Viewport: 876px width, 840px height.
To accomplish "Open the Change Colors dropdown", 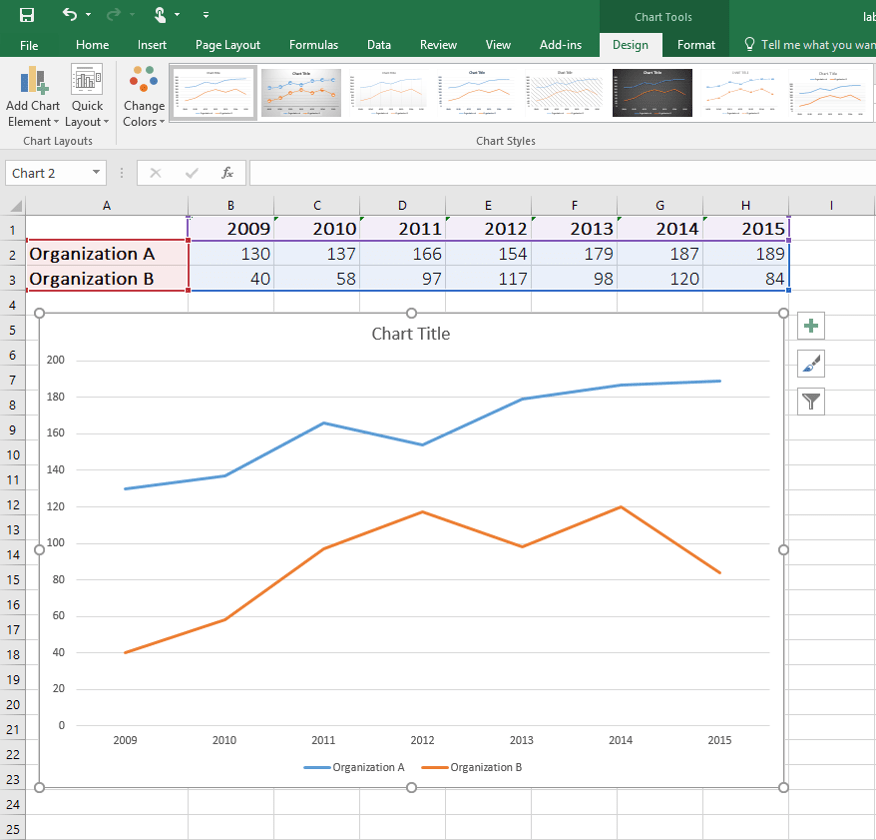I will pos(144,97).
